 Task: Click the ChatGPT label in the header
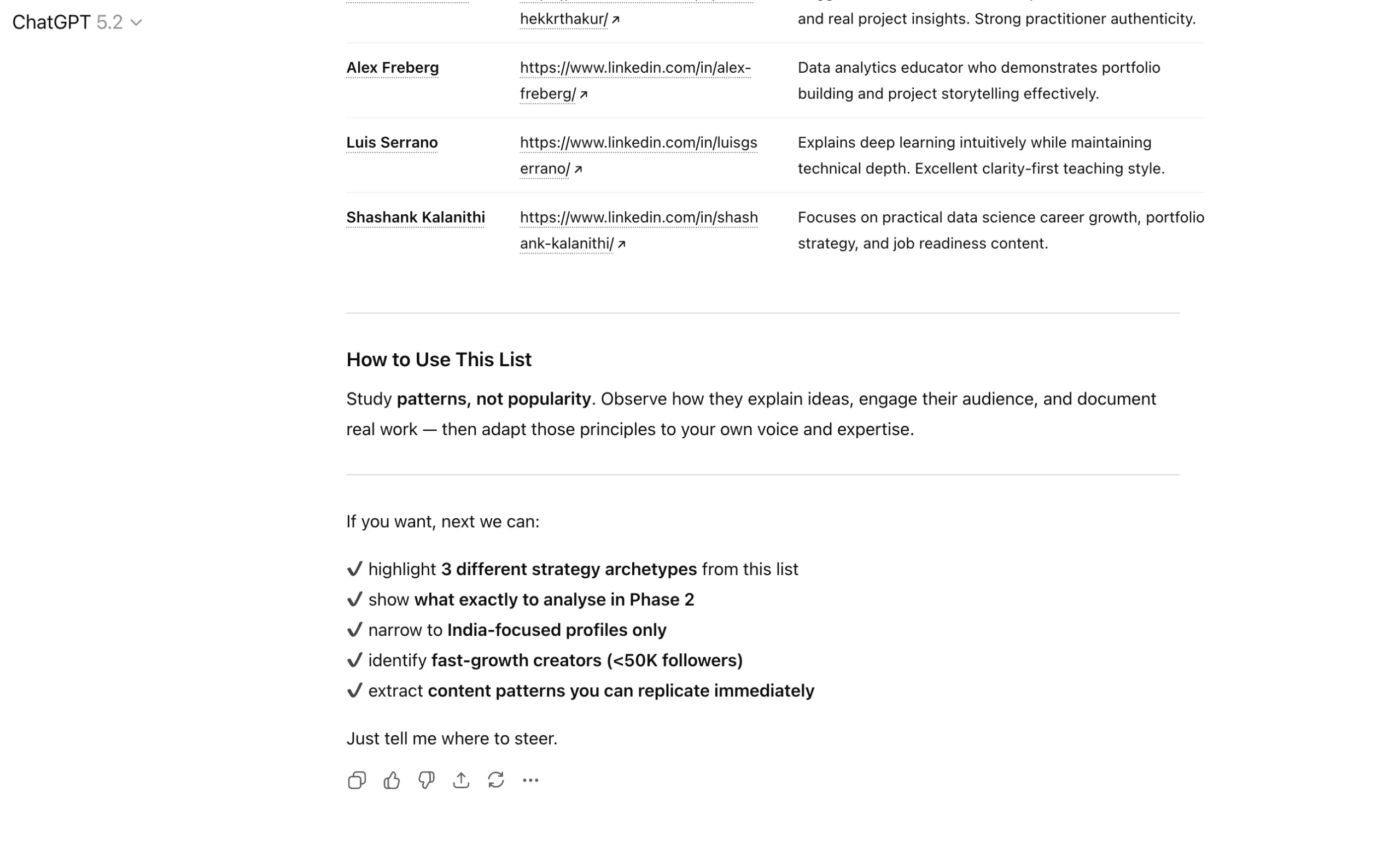click(51, 23)
